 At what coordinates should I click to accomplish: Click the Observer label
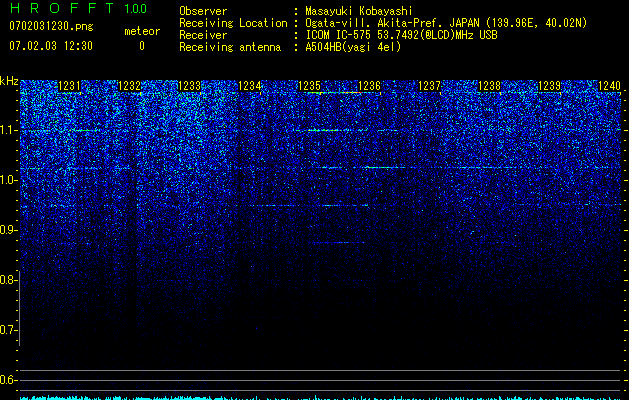coord(203,11)
